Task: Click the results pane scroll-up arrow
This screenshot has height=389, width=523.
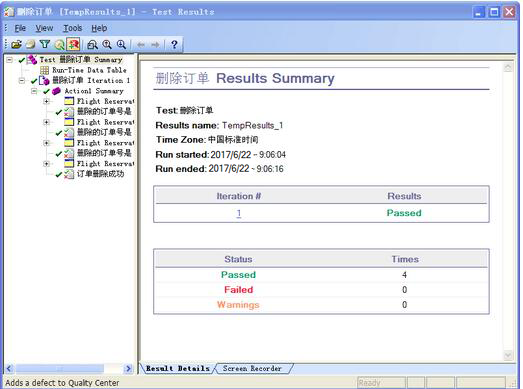Action: click(508, 67)
